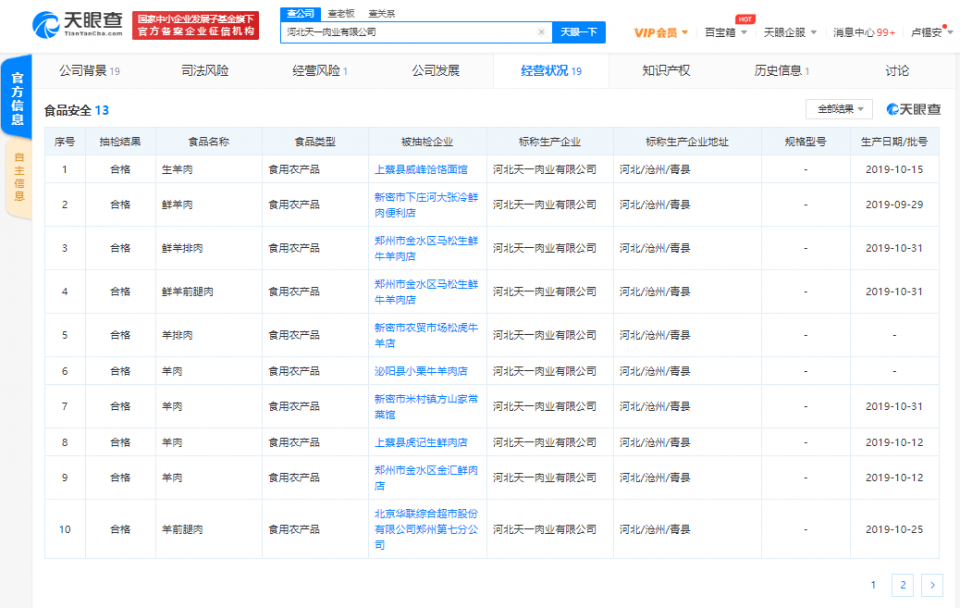Open the 卢锡安 user account menu
The height and width of the screenshot is (608, 960).
pos(931,32)
